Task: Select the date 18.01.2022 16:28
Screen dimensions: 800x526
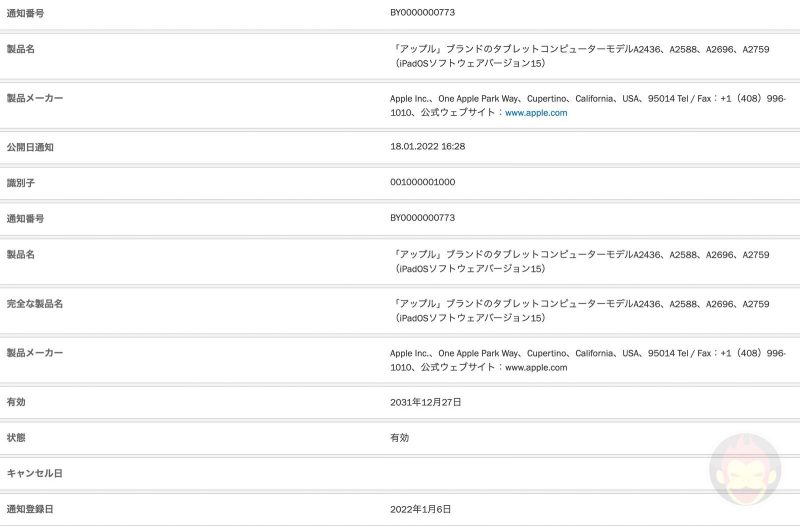Action: pos(427,147)
